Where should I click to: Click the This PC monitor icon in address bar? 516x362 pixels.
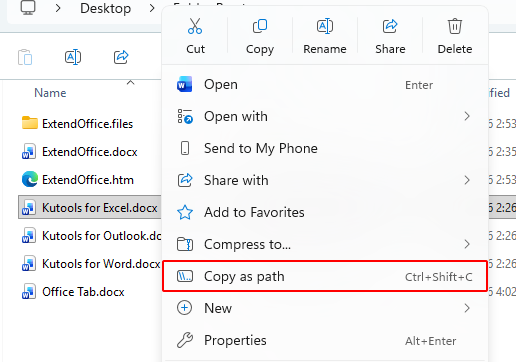click(x=28, y=8)
